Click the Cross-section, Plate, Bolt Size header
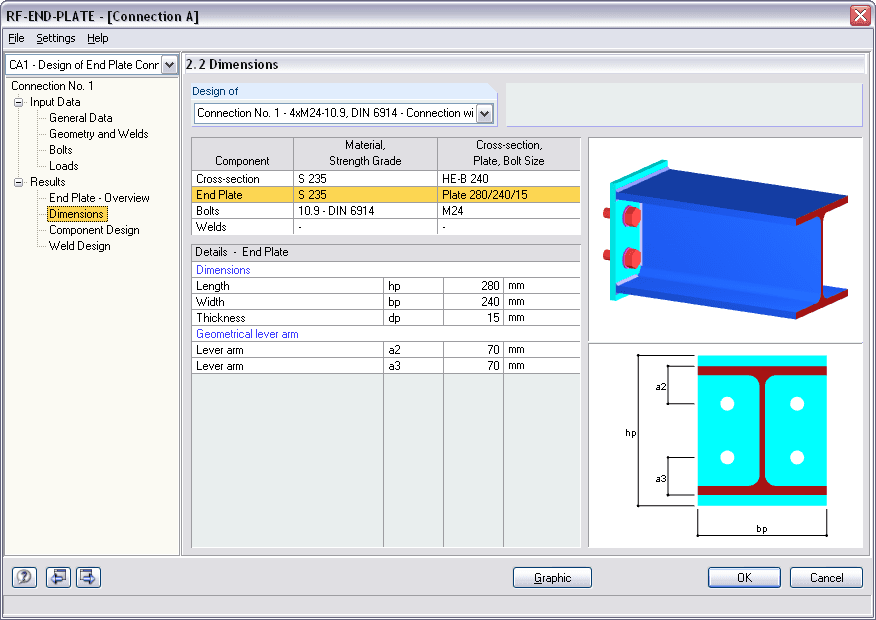The image size is (876, 620). click(508, 154)
